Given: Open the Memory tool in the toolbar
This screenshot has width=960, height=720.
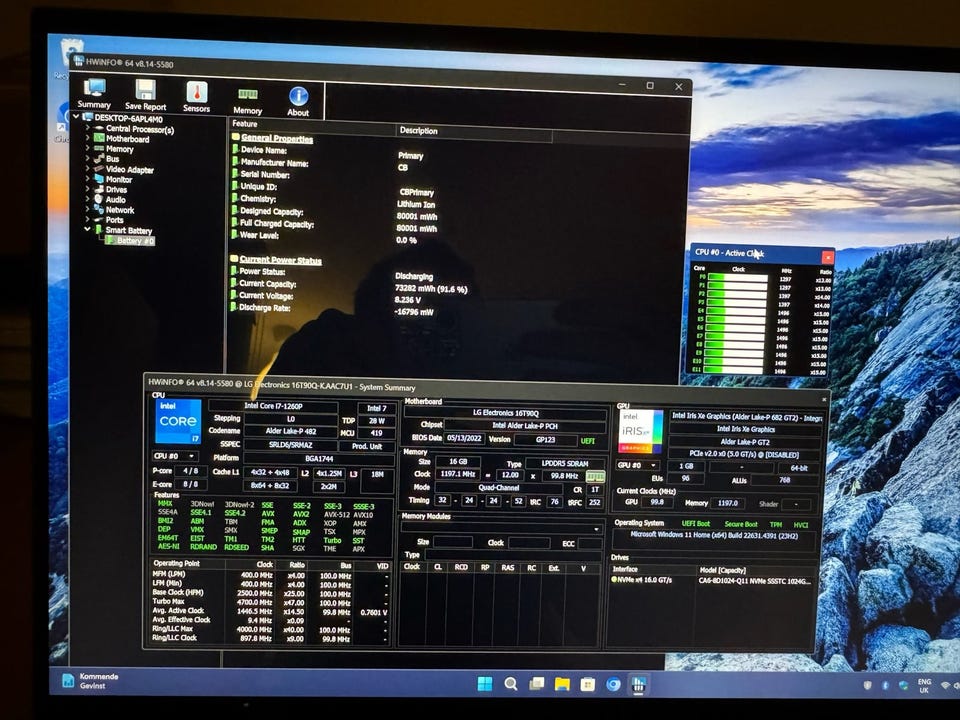Looking at the screenshot, I should pos(247,100).
